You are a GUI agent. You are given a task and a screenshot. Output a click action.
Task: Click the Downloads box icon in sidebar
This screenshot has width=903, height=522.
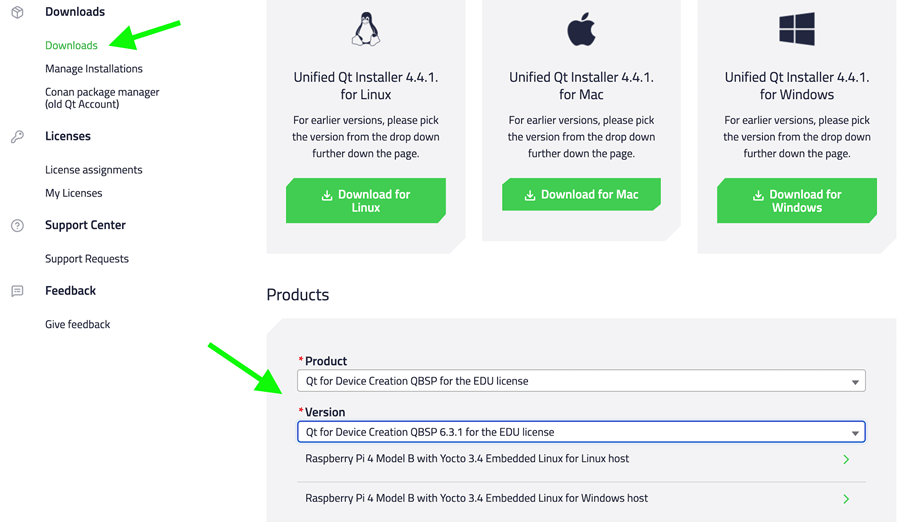coord(17,12)
